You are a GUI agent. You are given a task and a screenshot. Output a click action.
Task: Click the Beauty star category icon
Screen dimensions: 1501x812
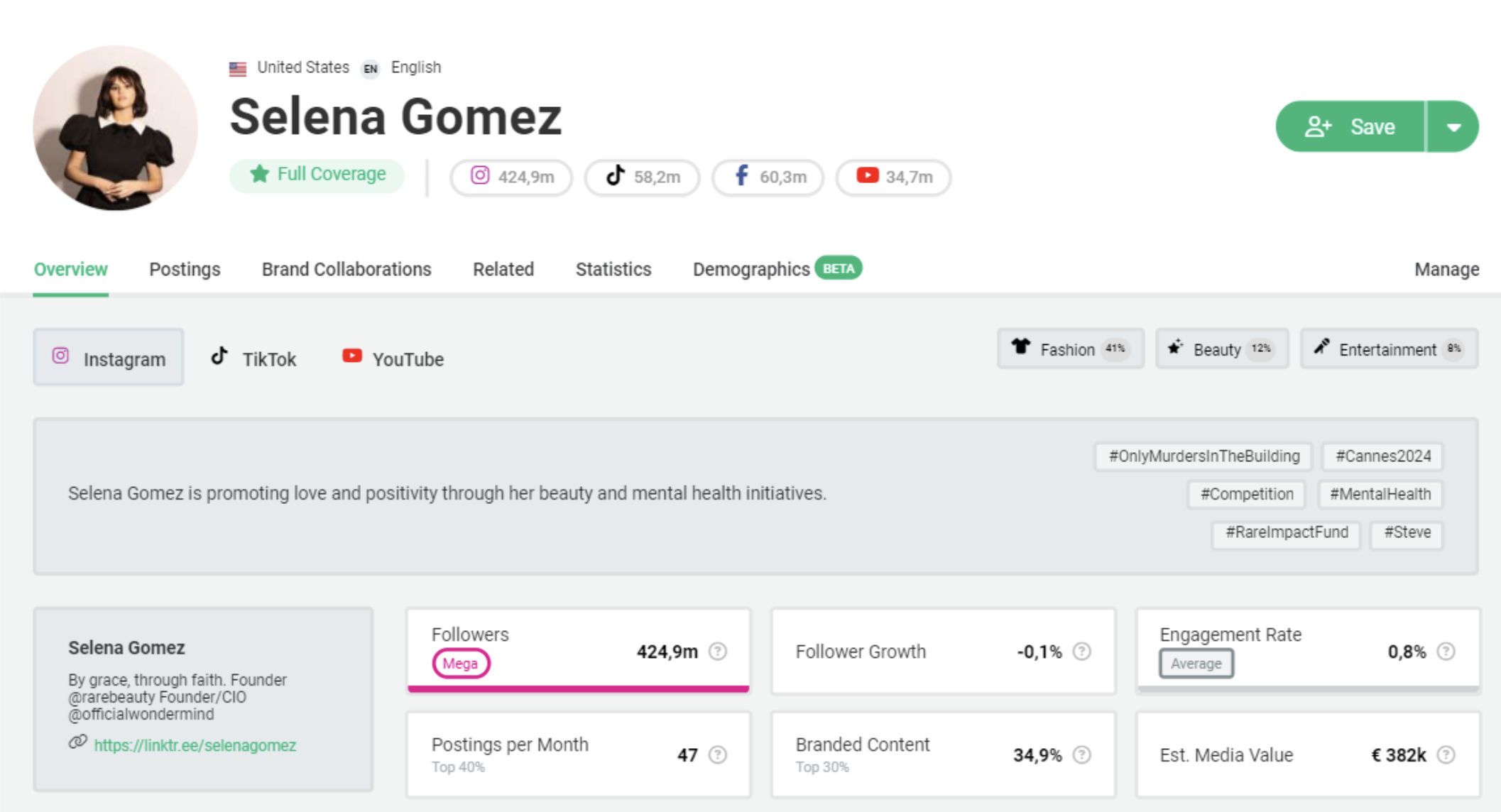[1175, 348]
